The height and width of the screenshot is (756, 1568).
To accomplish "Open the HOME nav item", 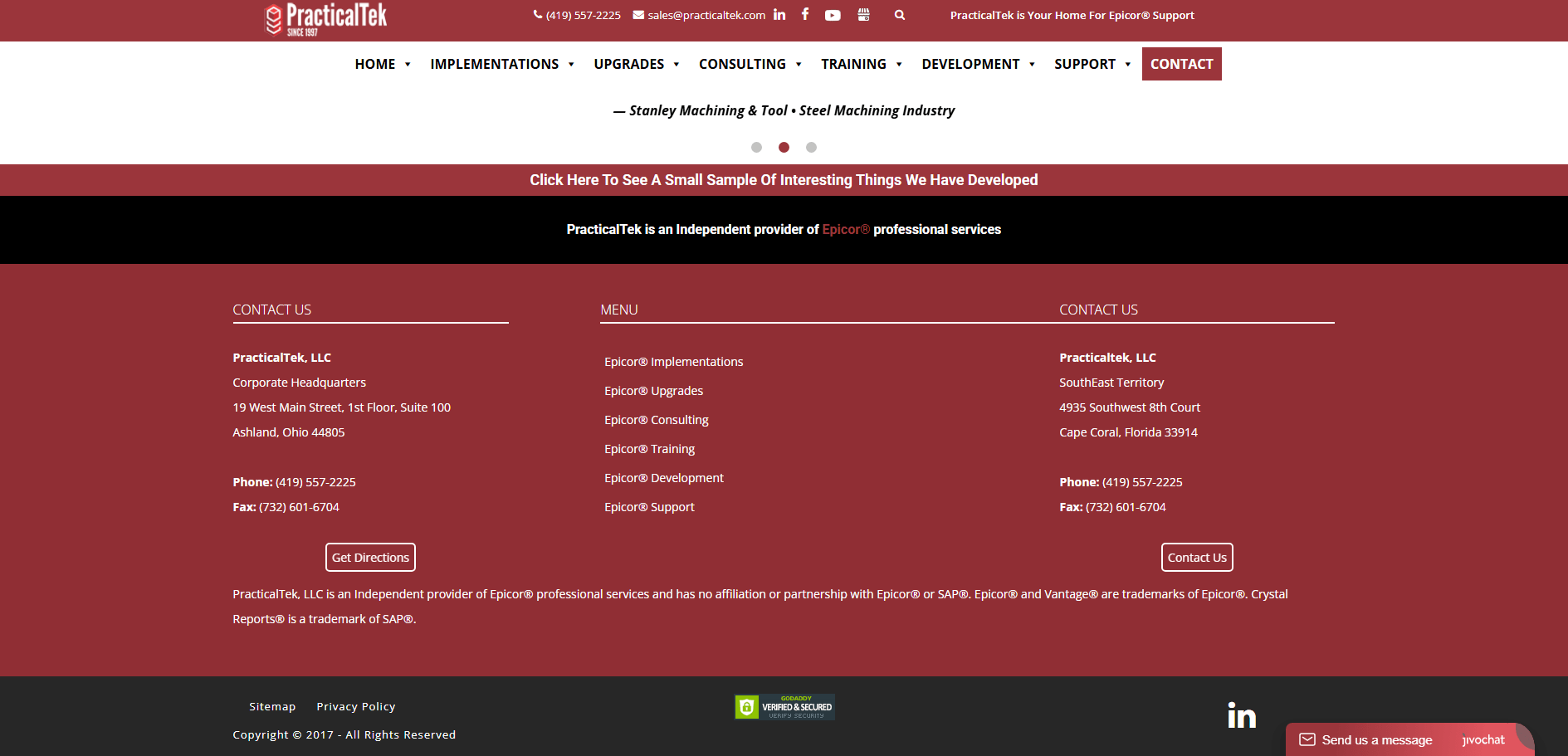I will (375, 64).
